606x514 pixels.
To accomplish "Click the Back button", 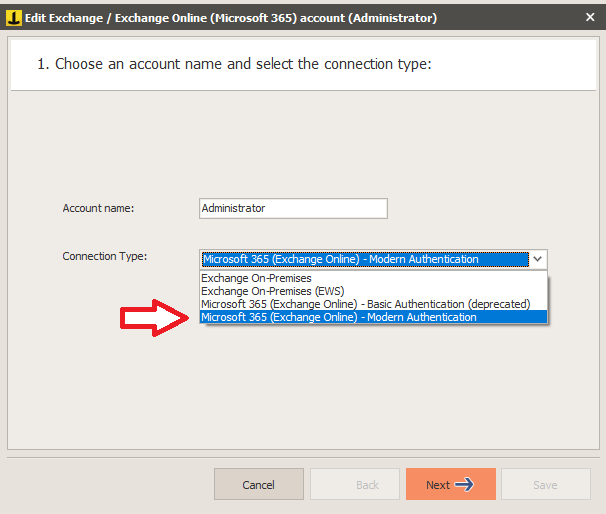I will pos(355,484).
